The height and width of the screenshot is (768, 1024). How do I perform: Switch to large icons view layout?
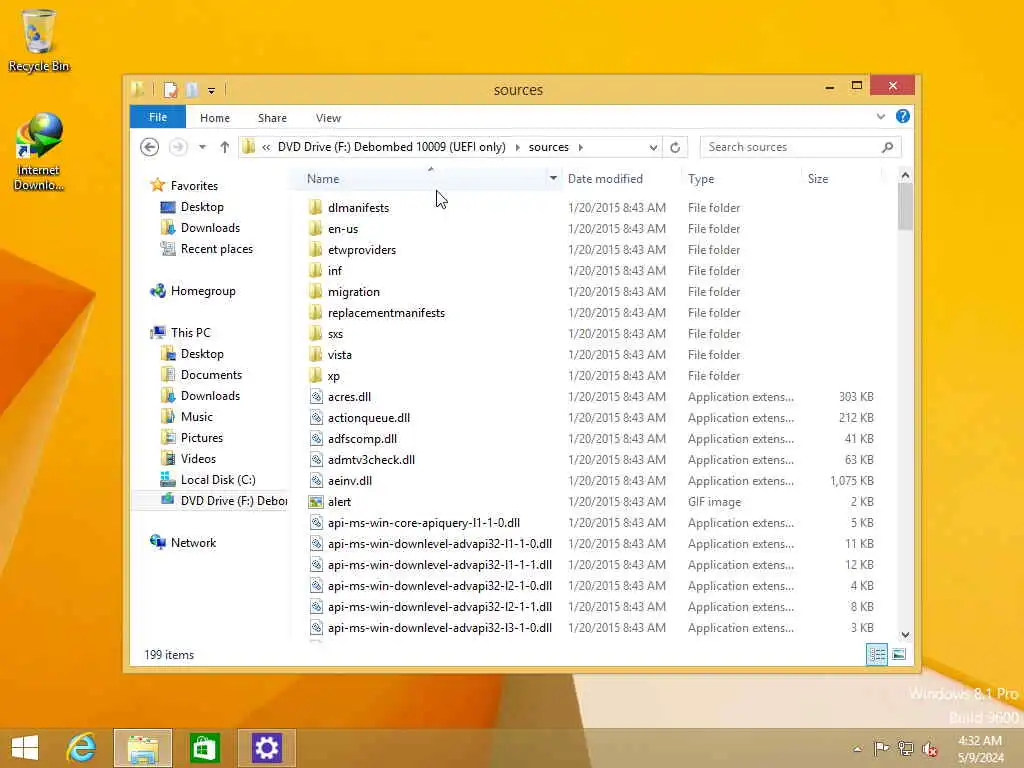(x=899, y=654)
